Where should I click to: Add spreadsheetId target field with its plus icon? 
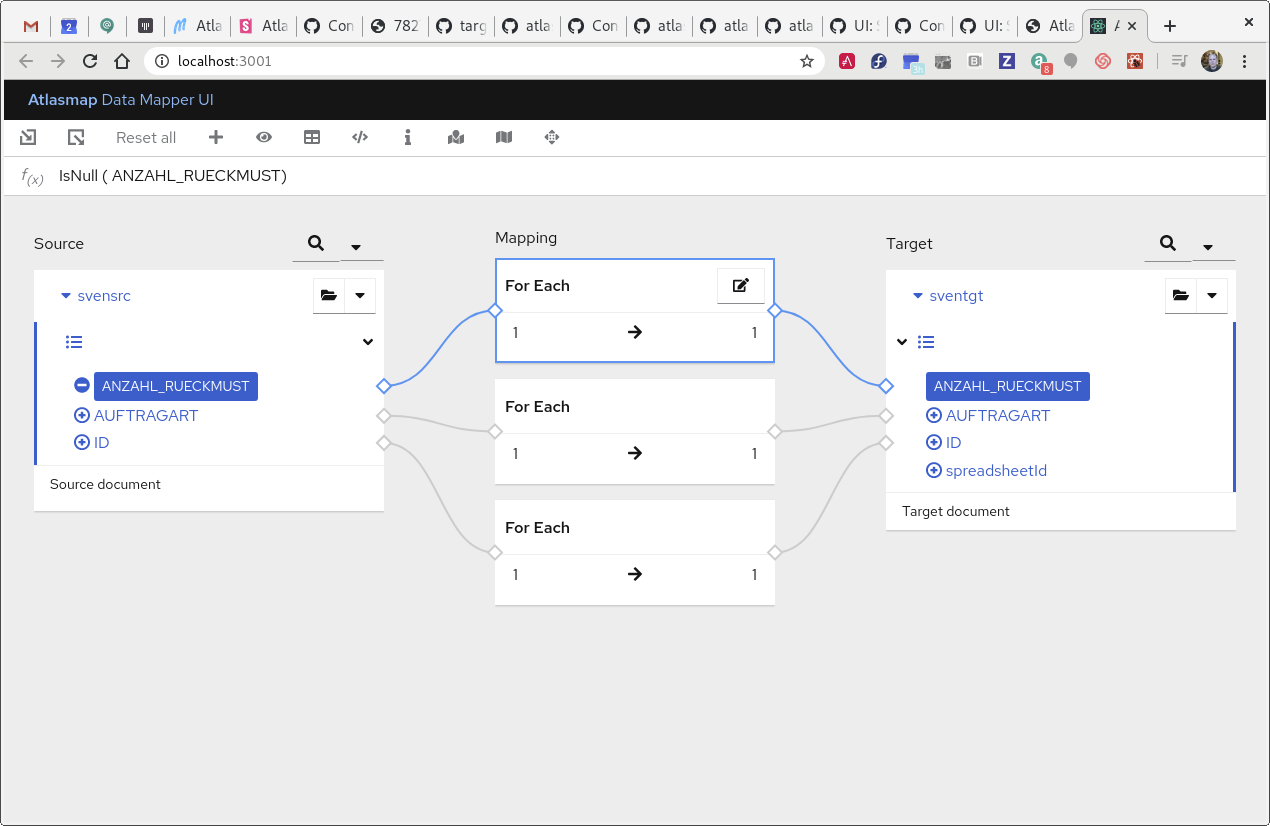pos(933,470)
